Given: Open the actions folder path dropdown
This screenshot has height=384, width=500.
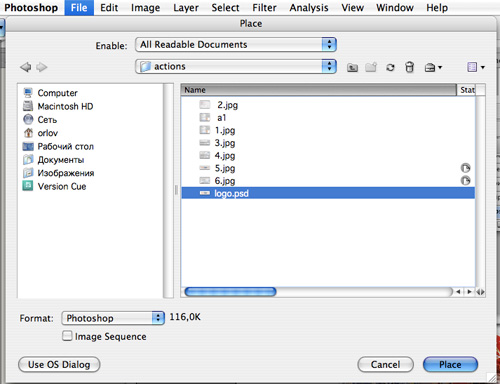Looking at the screenshot, I should point(236,66).
